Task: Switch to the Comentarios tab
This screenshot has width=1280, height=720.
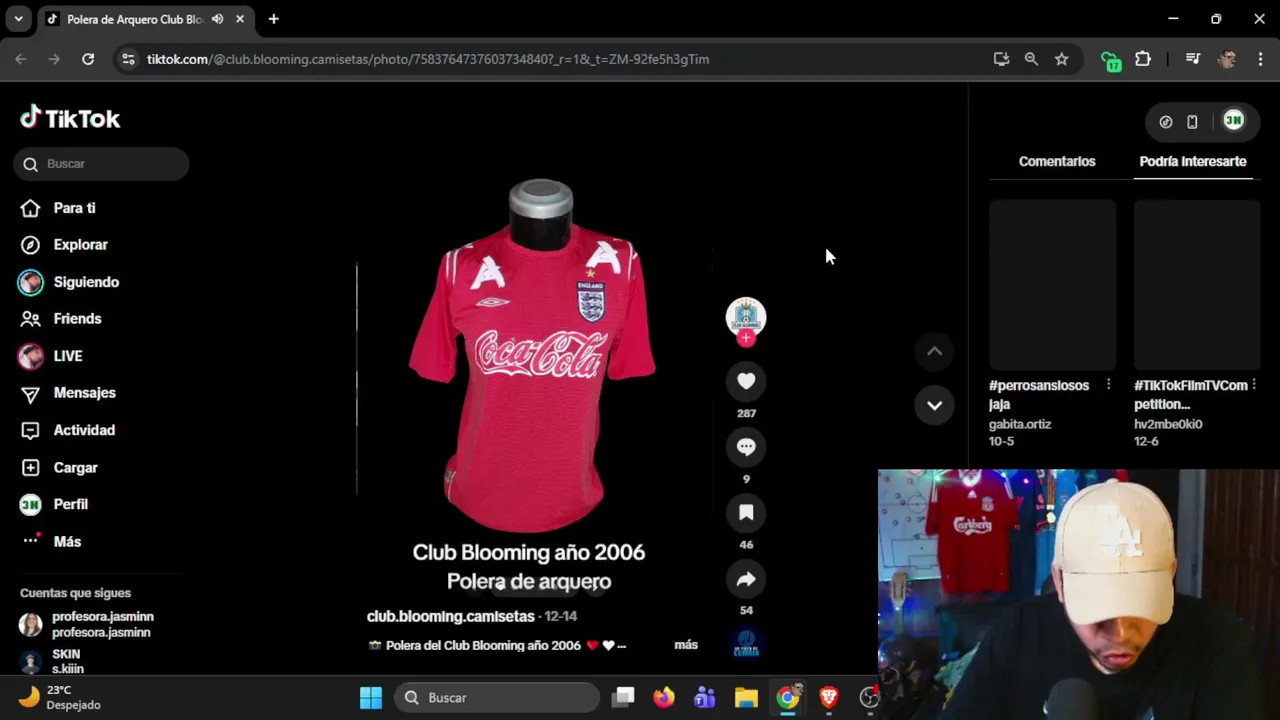Action: tap(1057, 161)
